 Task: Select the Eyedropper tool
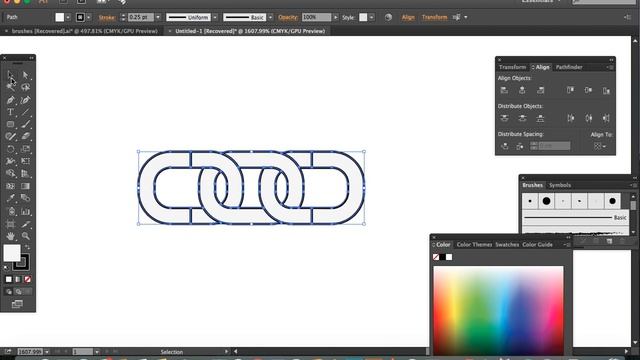tap(11, 198)
